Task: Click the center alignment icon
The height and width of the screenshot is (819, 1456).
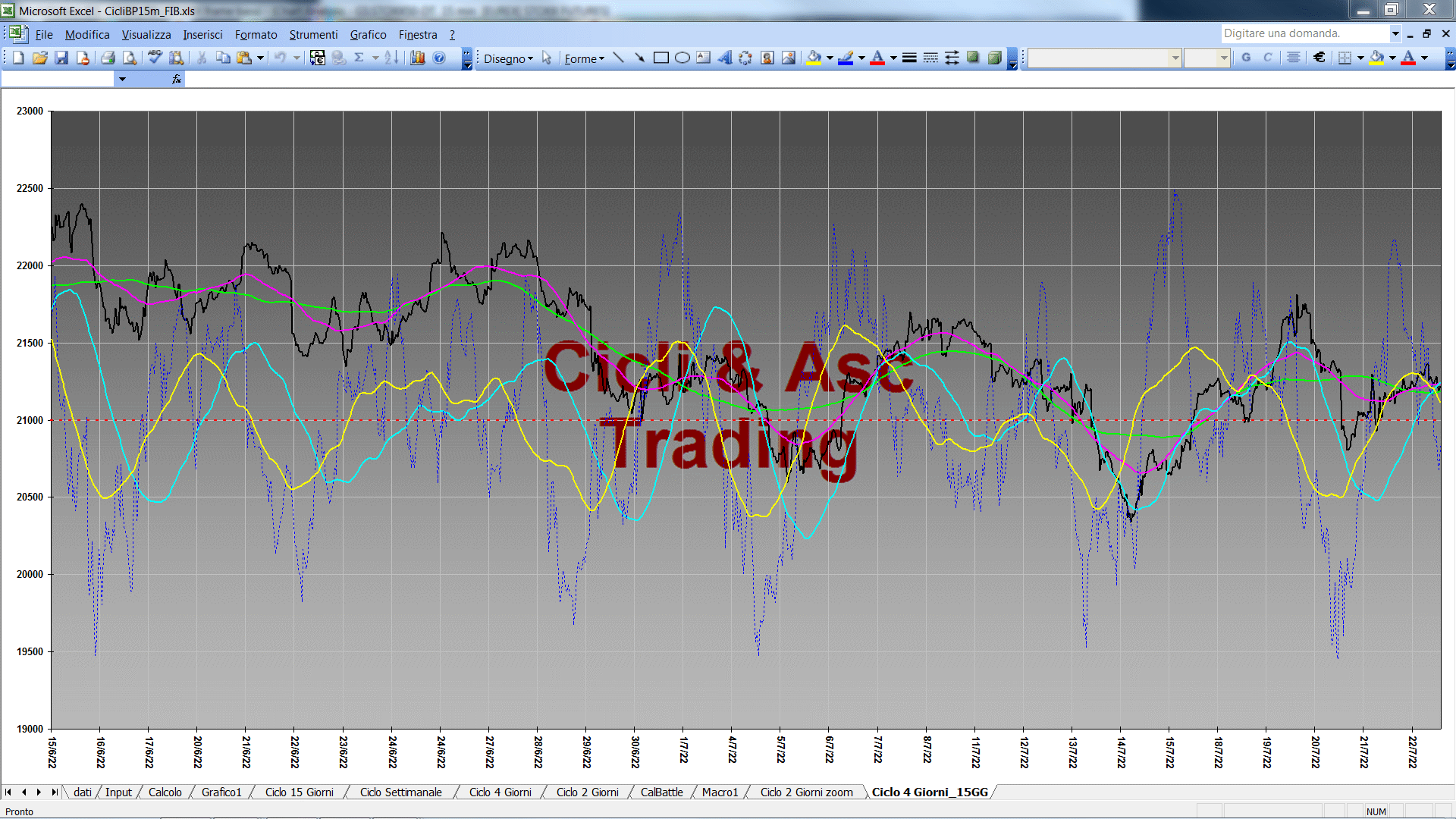Action: pyautogui.click(x=1294, y=58)
